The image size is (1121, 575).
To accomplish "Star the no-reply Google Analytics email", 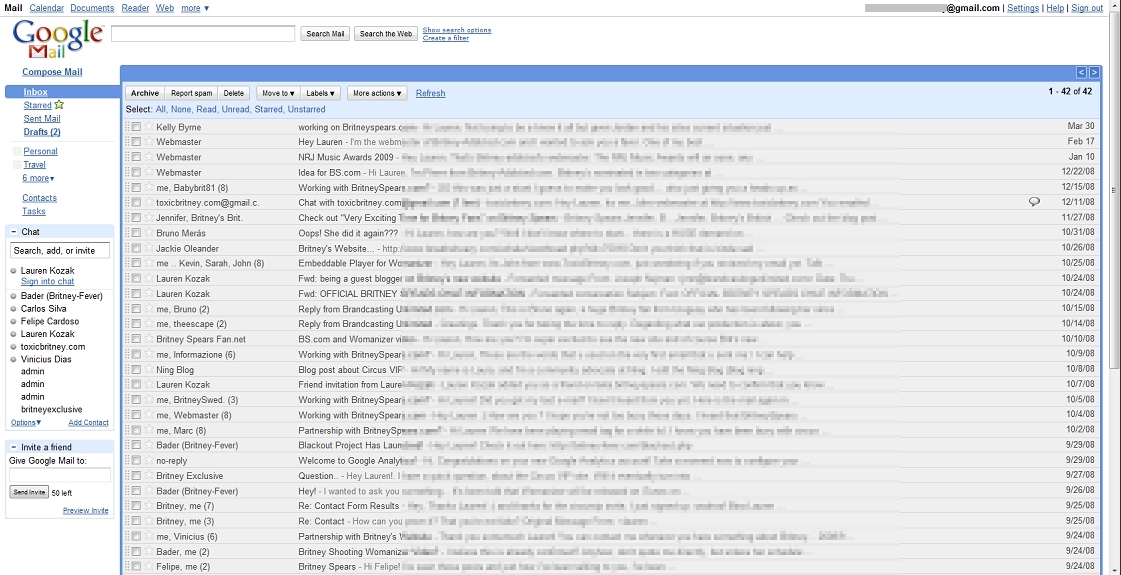I will [149, 461].
